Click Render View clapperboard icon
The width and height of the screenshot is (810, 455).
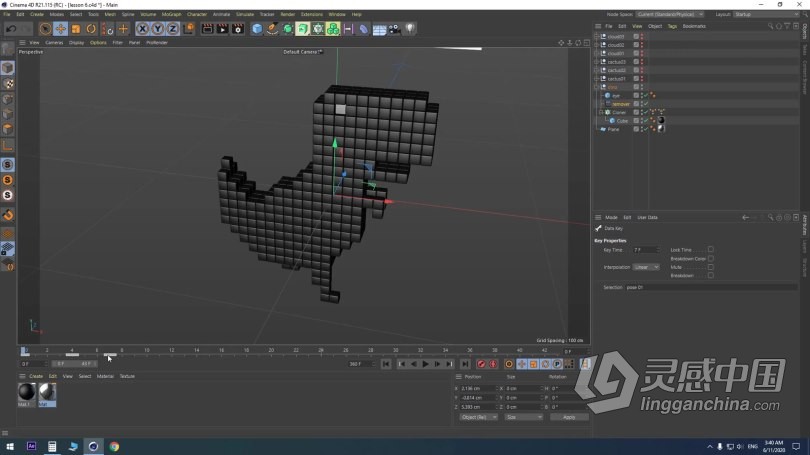[207, 29]
